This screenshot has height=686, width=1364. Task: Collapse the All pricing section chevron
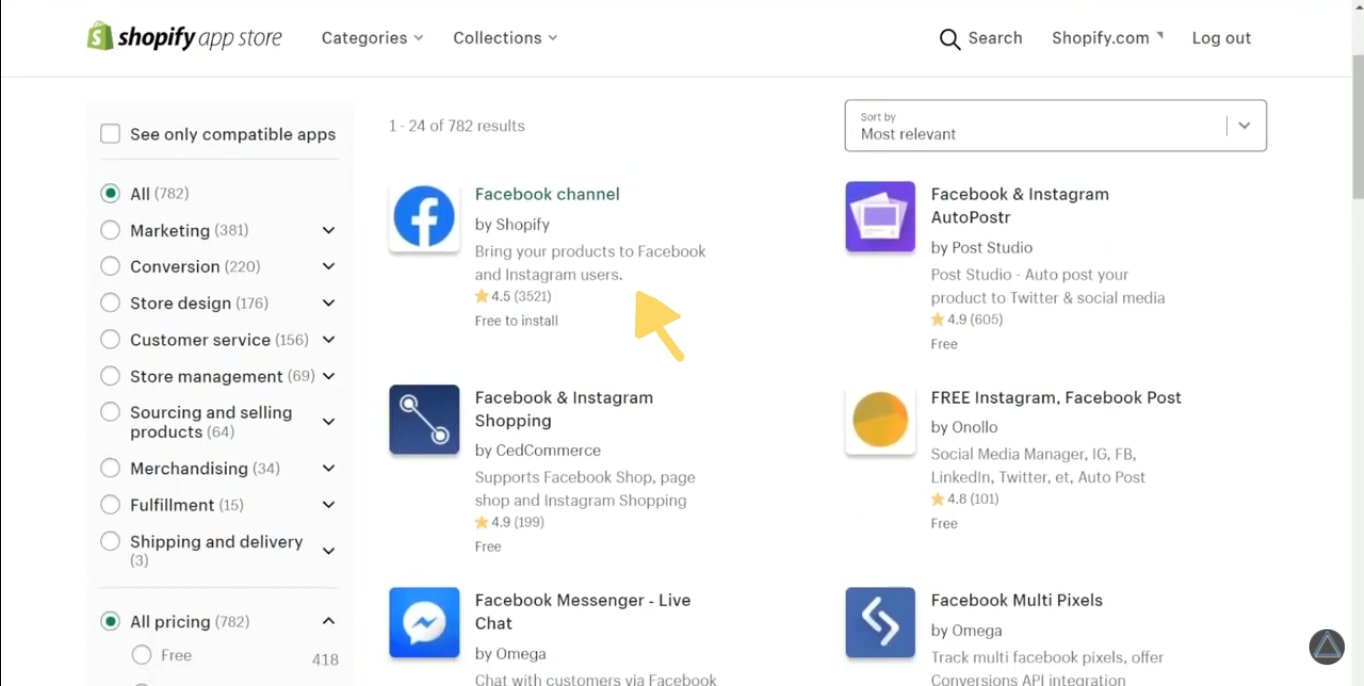(328, 621)
